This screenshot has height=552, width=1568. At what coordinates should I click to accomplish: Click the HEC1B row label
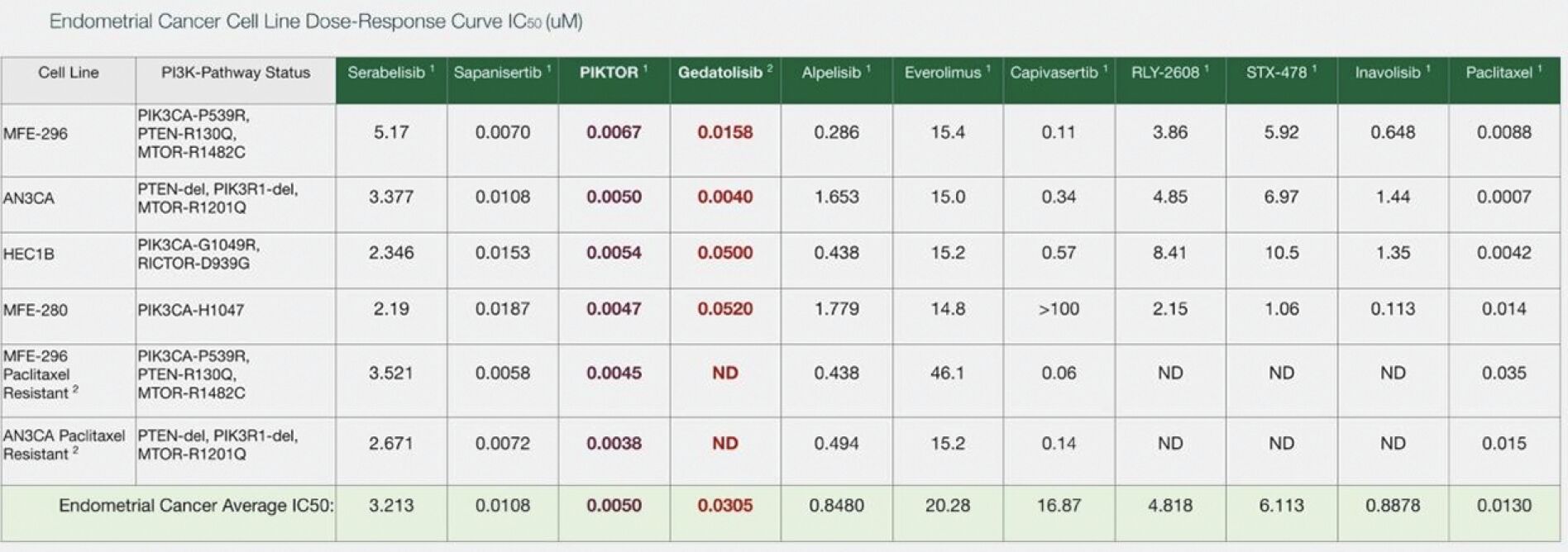(x=29, y=254)
